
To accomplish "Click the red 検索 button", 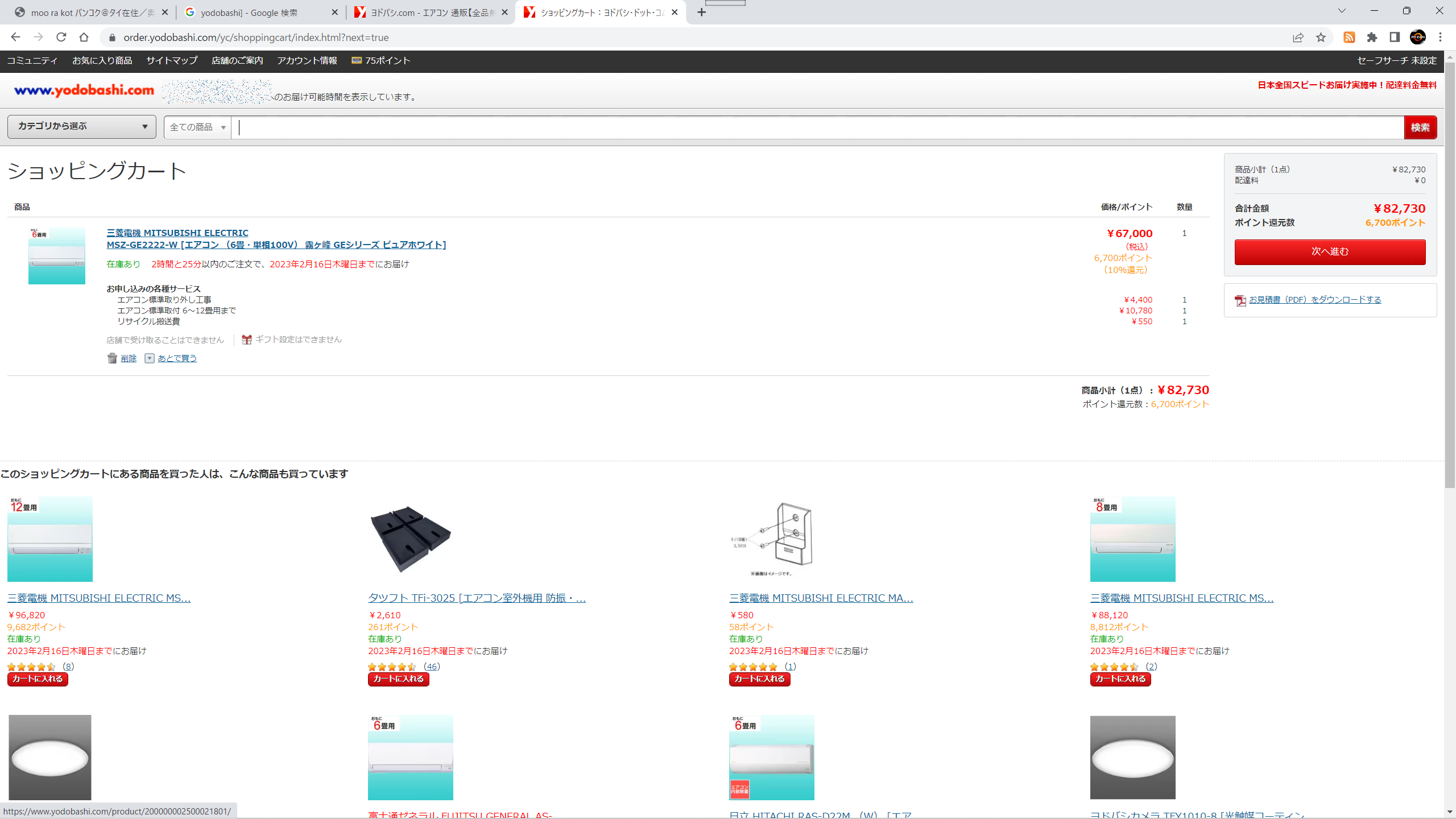I will 1420,127.
